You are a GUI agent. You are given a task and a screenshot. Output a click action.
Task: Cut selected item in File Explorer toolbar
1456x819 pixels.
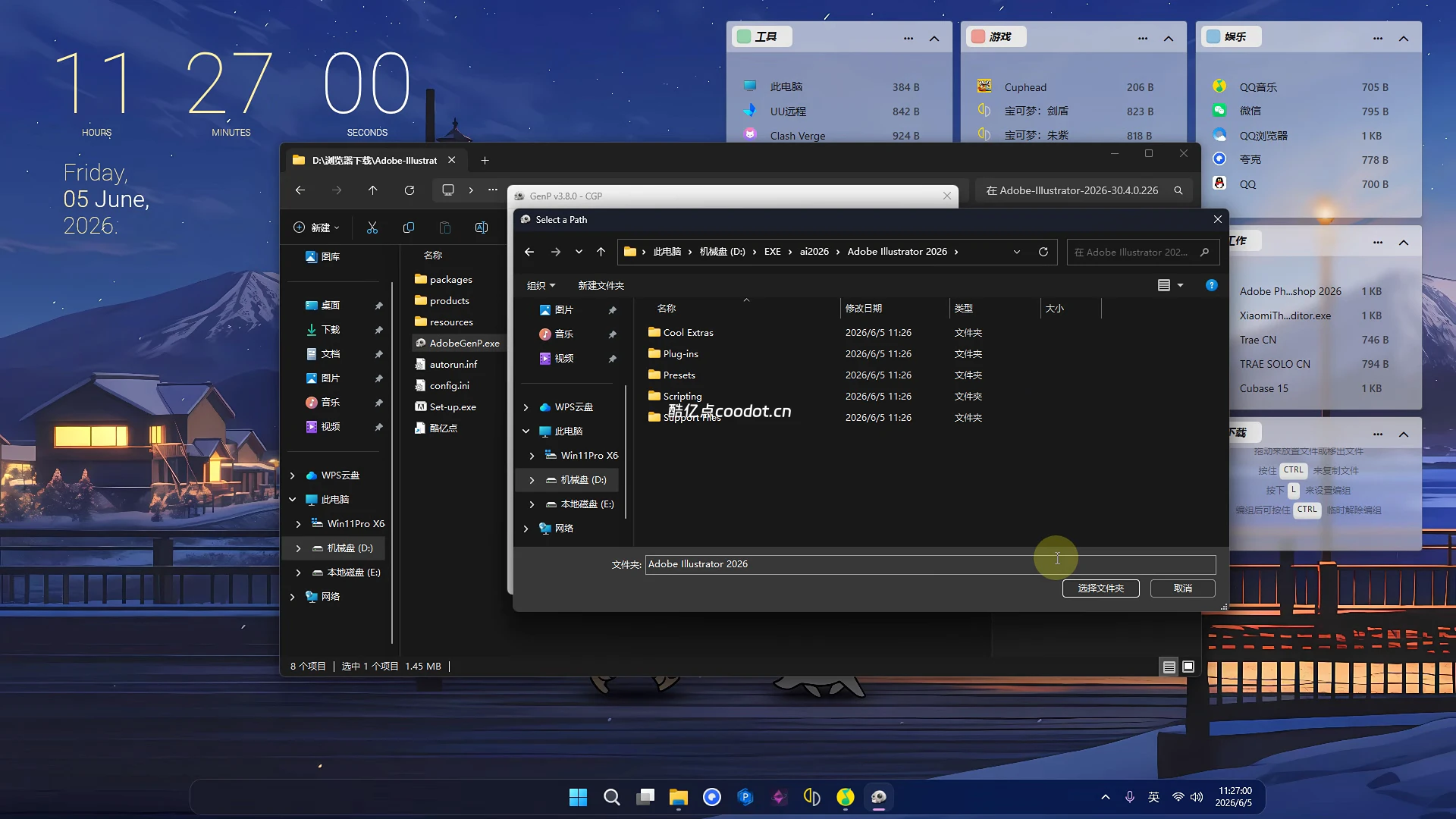372,227
